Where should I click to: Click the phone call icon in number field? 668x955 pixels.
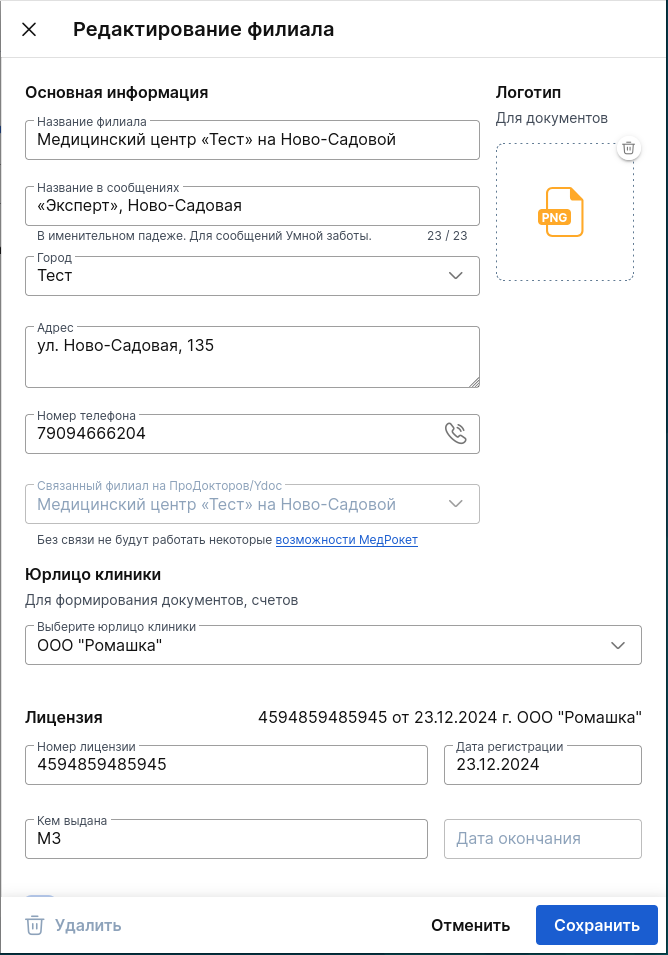click(x=455, y=434)
